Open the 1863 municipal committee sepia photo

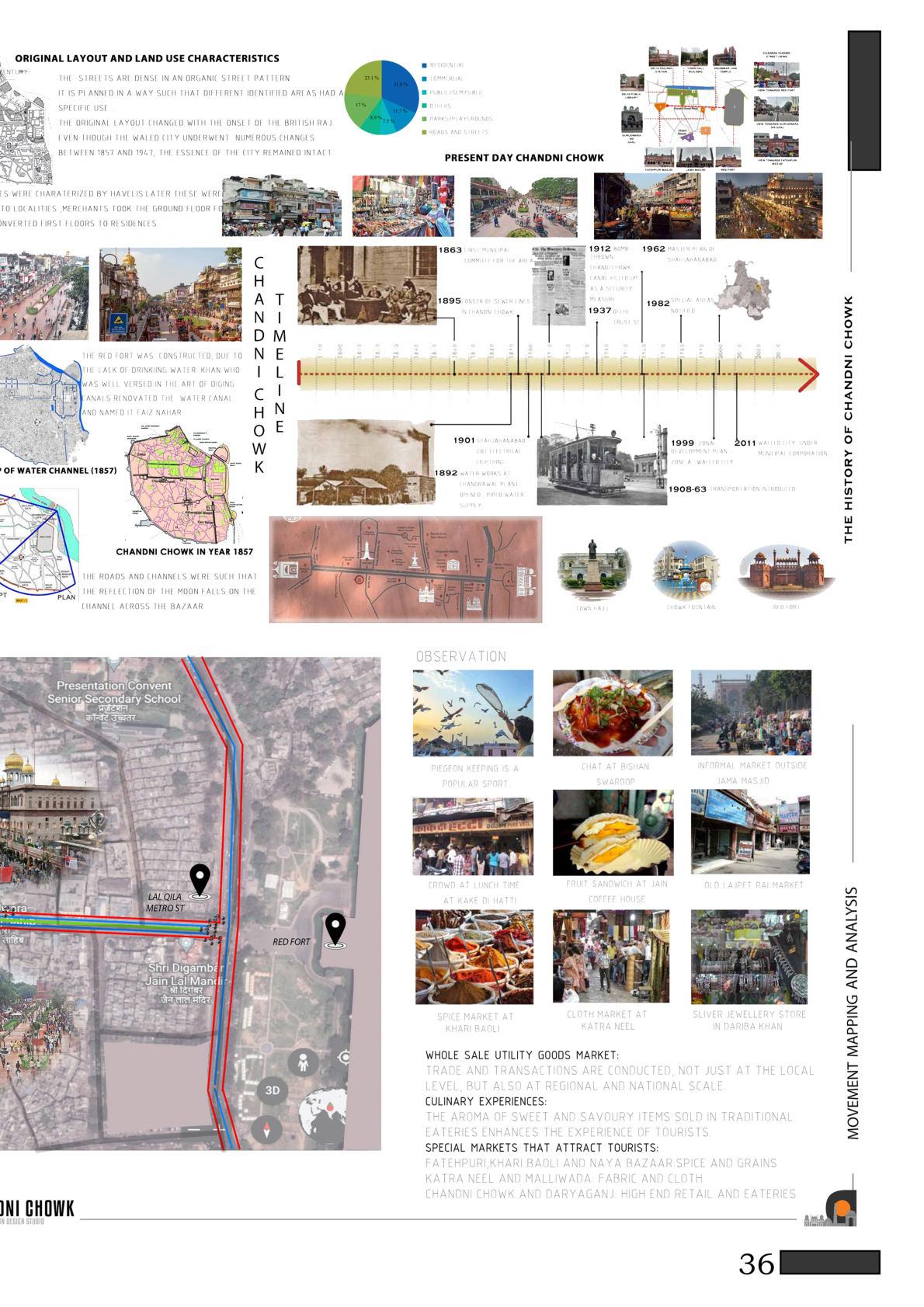point(367,285)
